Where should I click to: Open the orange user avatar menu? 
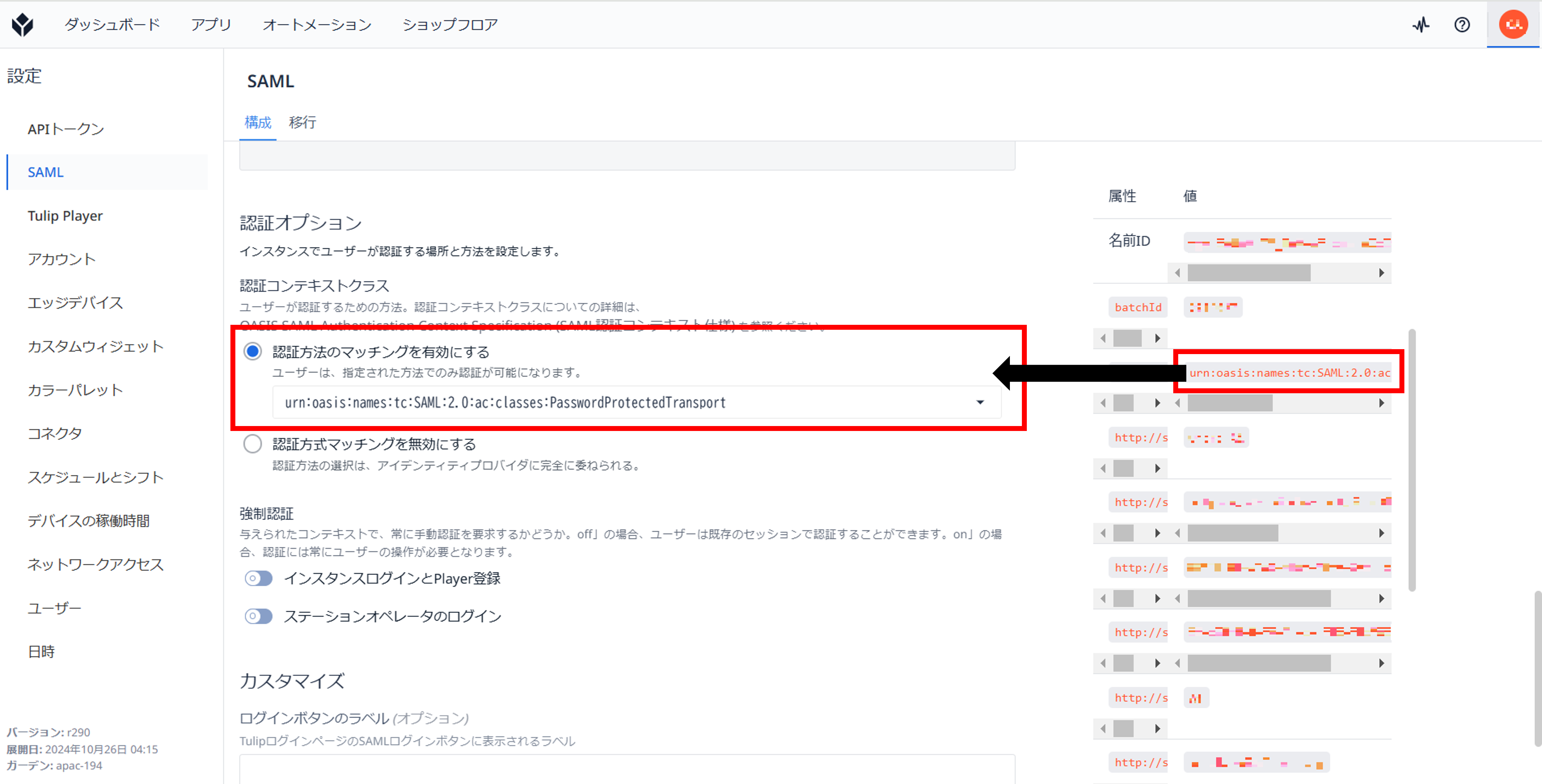click(x=1513, y=25)
